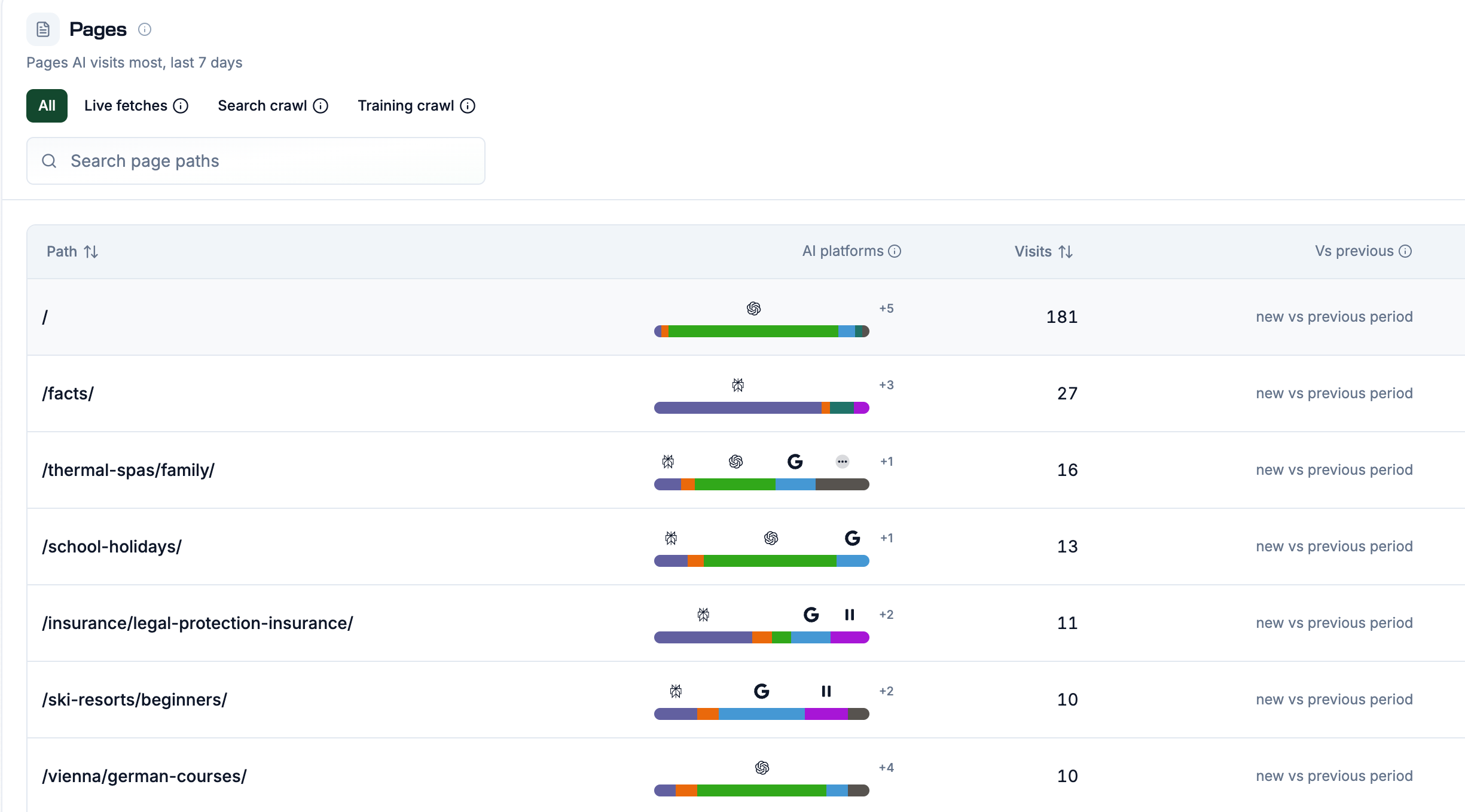1465x812 pixels.
Task: Select the All filter tab
Action: coord(47,106)
